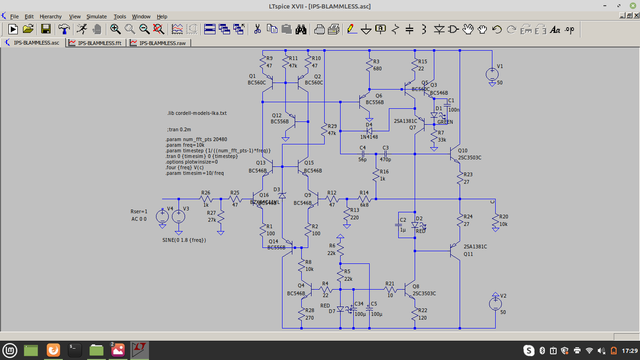The width and height of the screenshot is (640, 360).
Task: Click the Halt simulation hand icon
Action: [97, 29]
